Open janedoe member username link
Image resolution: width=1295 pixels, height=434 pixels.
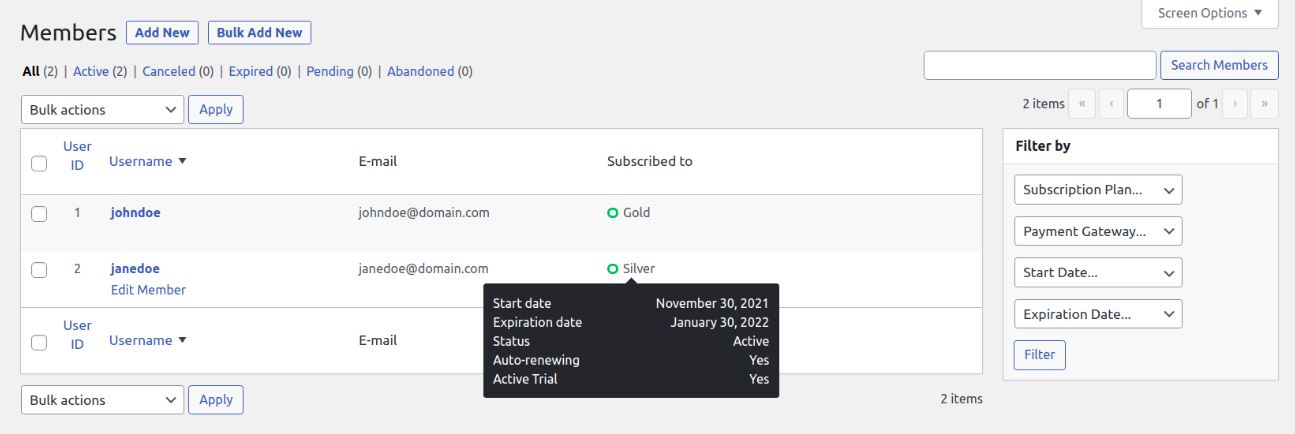point(135,269)
